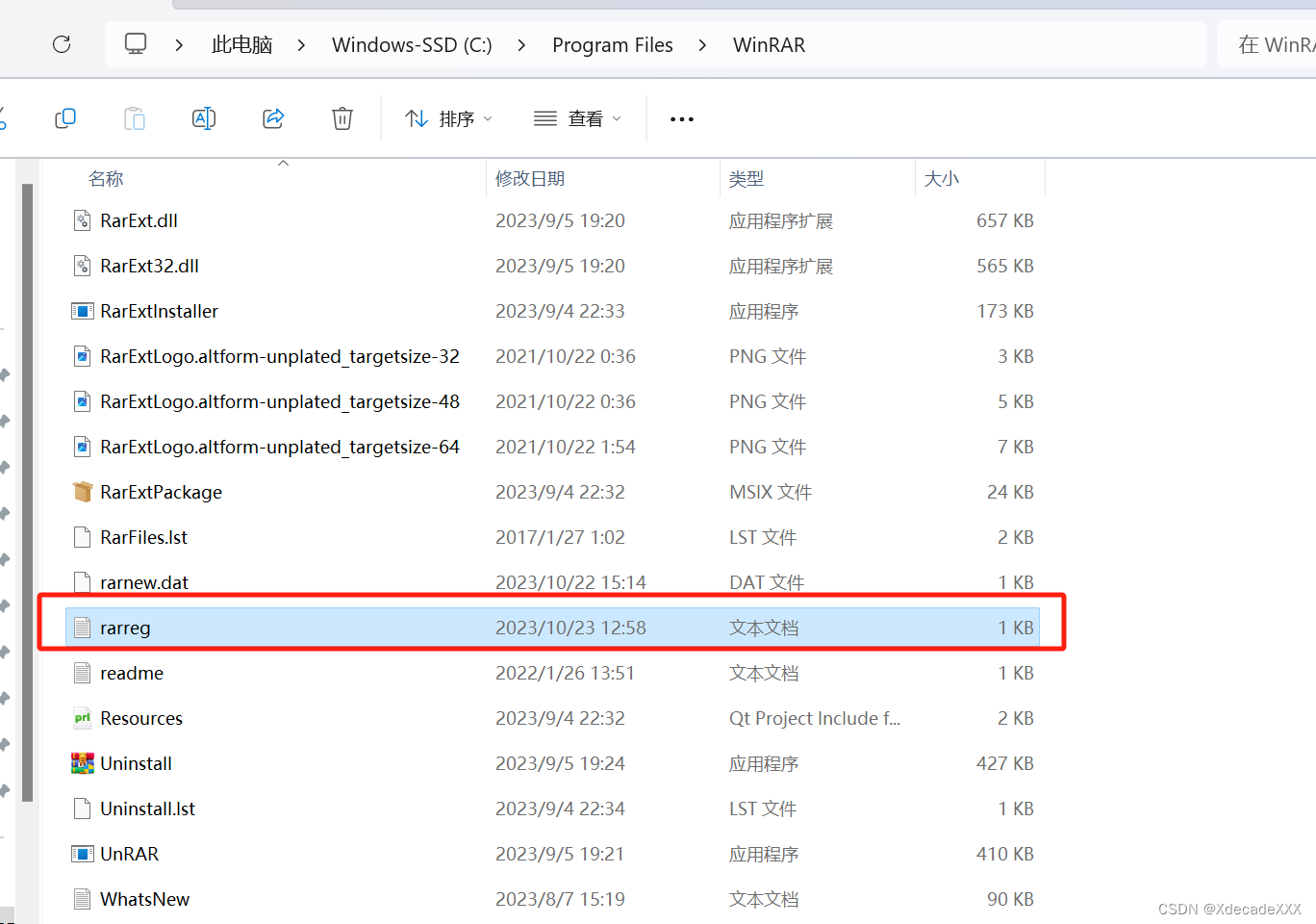Click MSIX 文件 type cell
The width and height of the screenshot is (1316, 924).
click(x=771, y=492)
